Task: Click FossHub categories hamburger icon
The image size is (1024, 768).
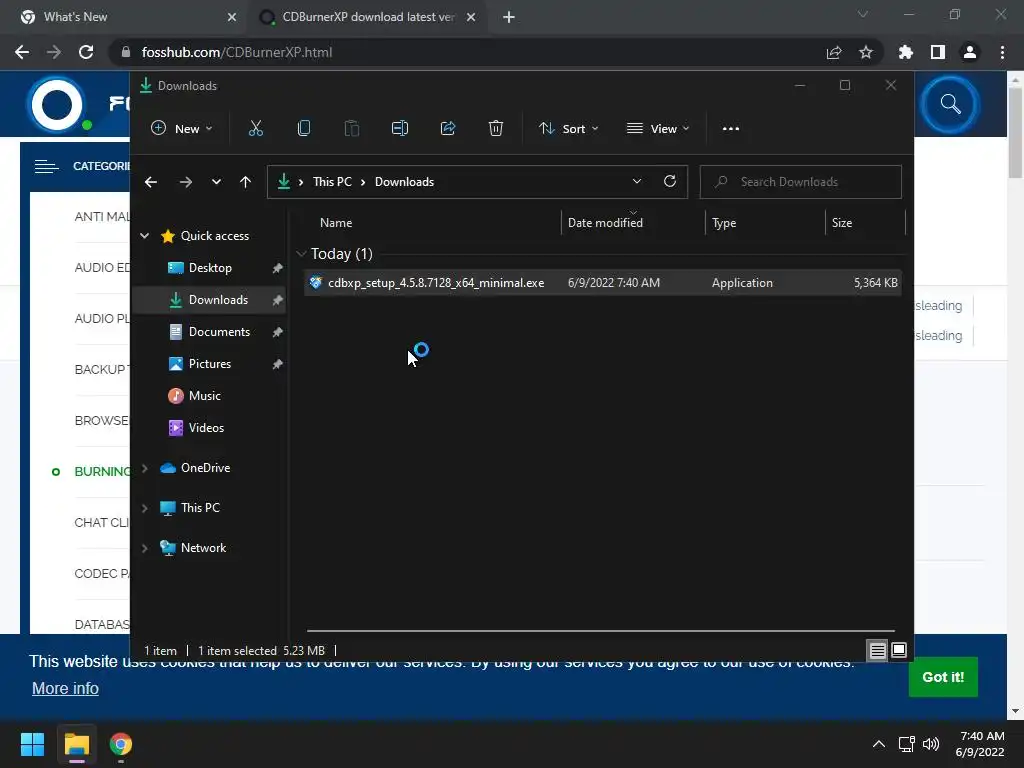Action: (x=46, y=167)
